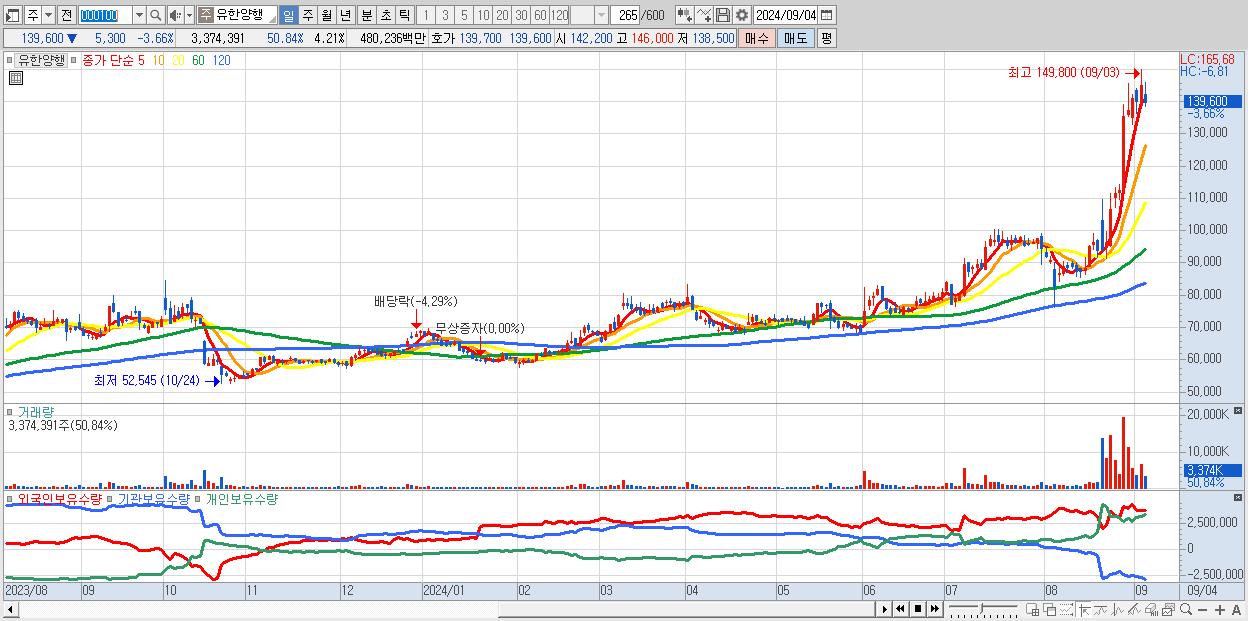Select the 틱 tick chart period
The width and height of the screenshot is (1248, 621).
404,15
